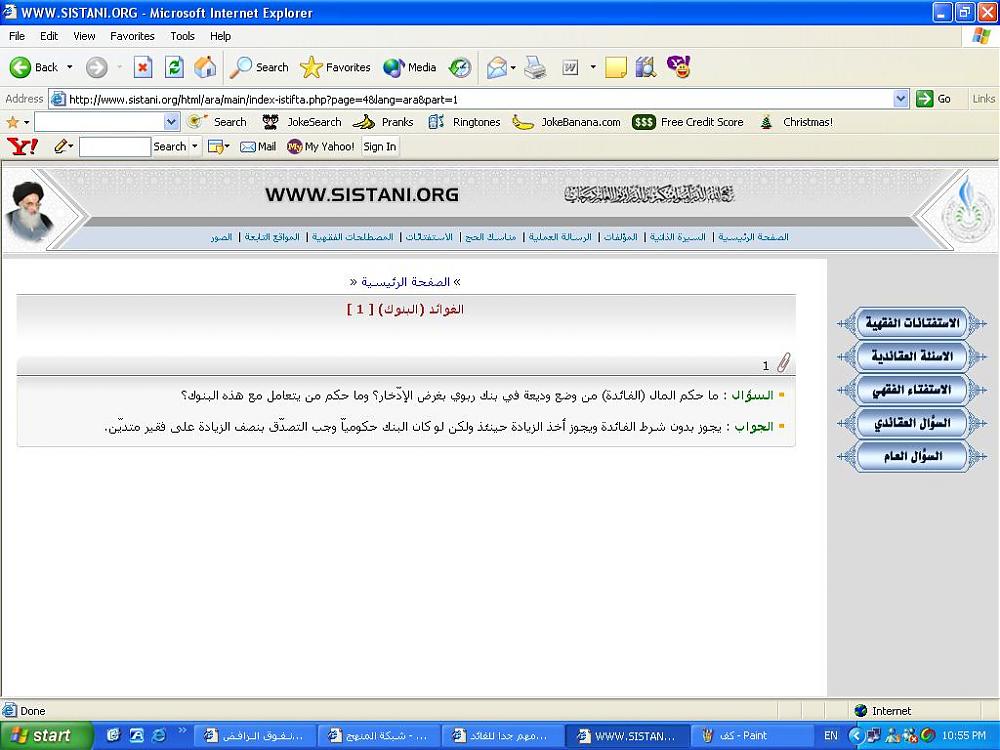Click the Ringtones toolbar button
1000x750 pixels.
point(464,122)
